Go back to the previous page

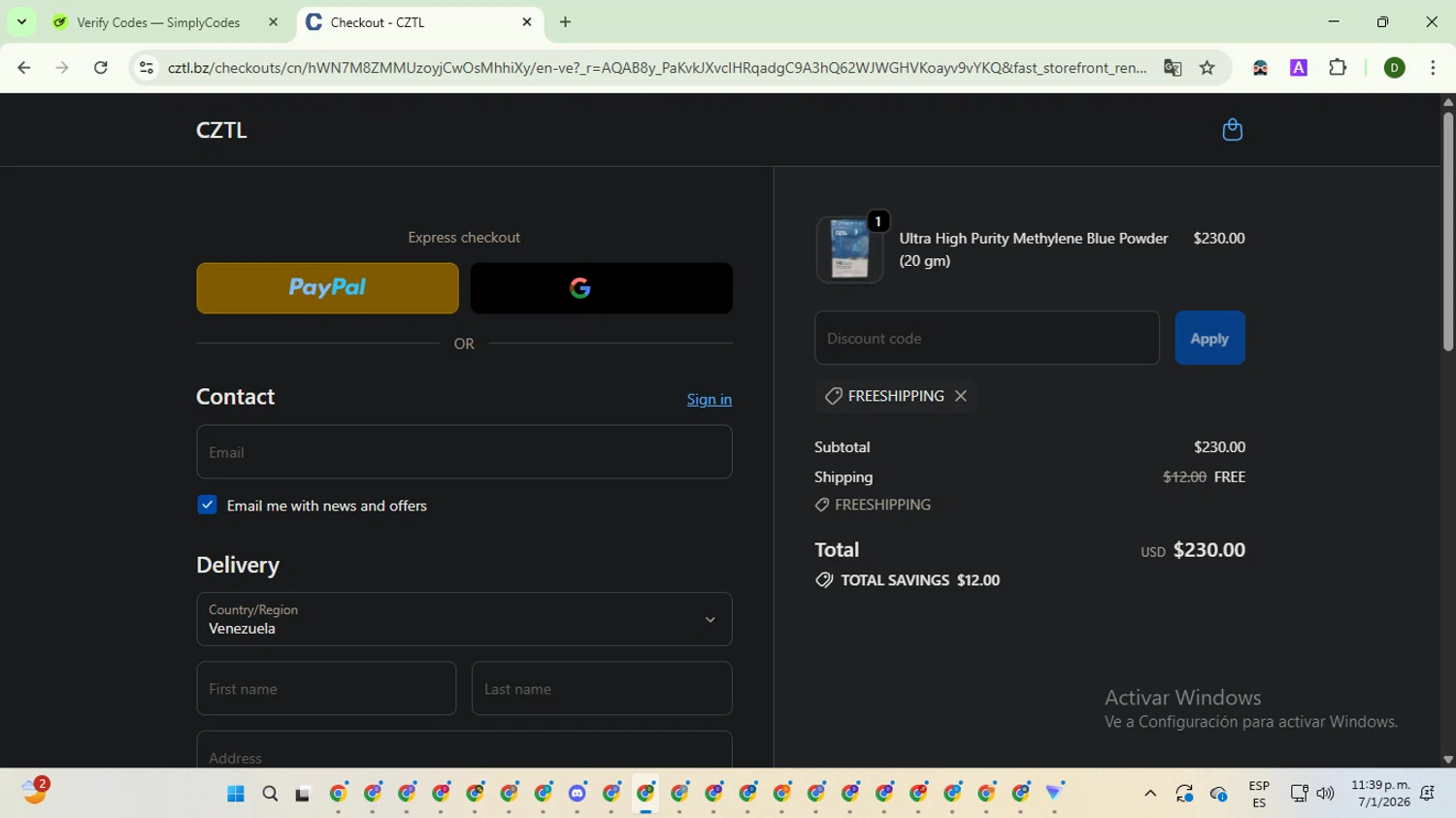[x=24, y=68]
